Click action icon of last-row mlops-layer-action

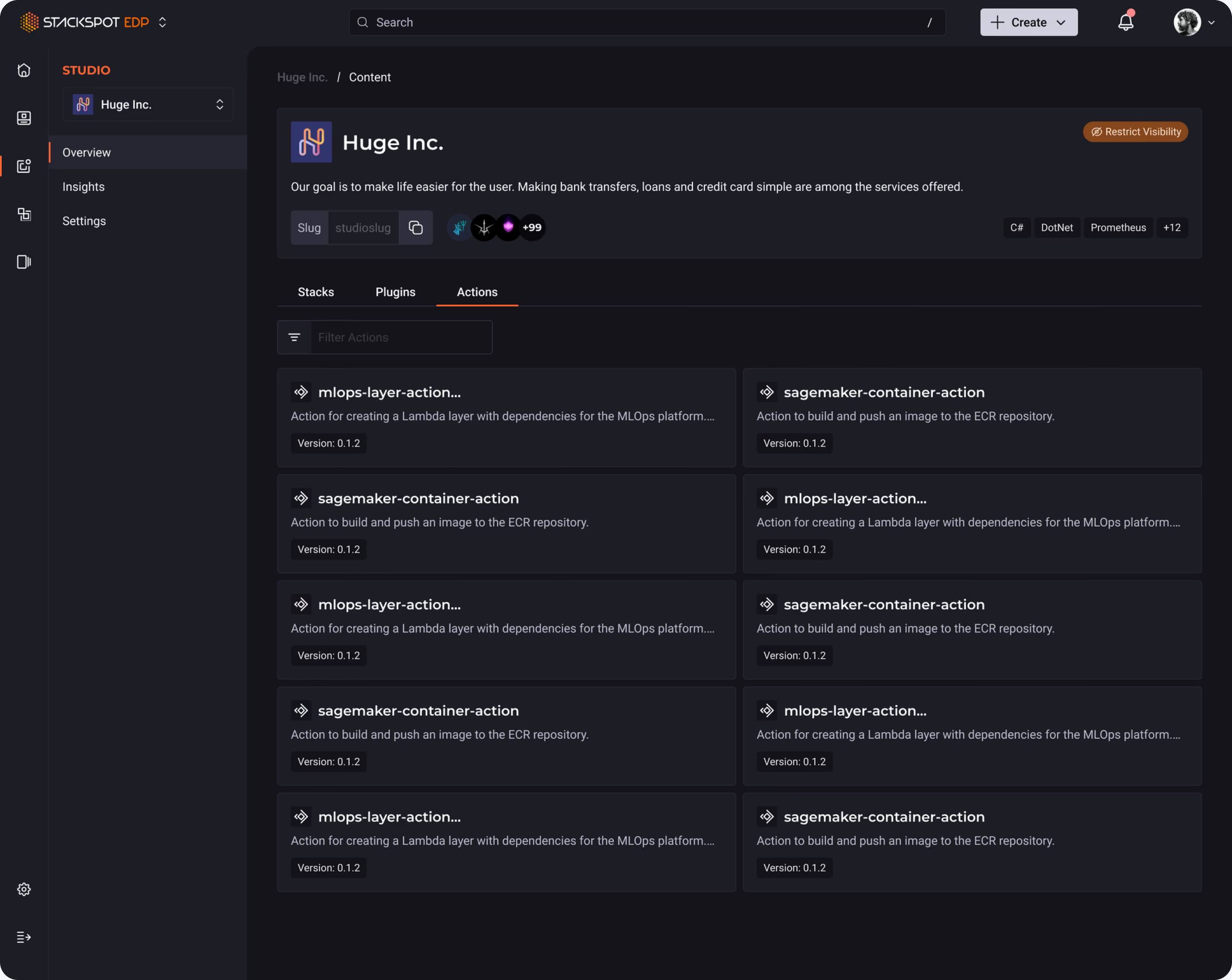click(x=301, y=817)
